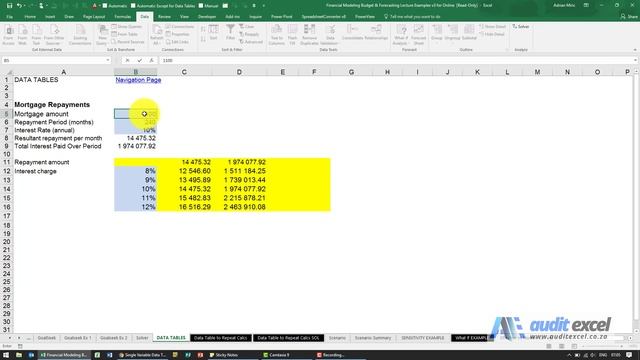Screen dimensions: 640x360
Task: Click the From Web icon
Action: tap(22, 35)
